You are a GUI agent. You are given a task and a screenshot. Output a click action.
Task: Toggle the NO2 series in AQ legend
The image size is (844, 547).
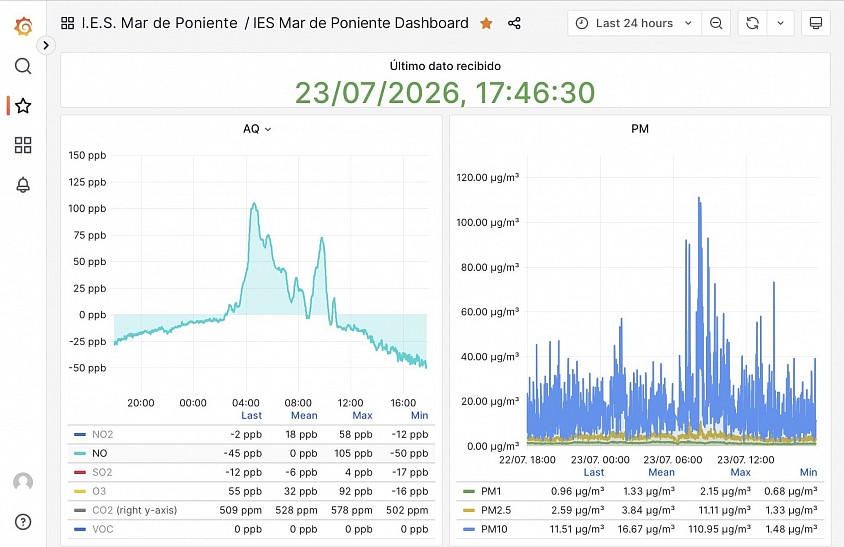tap(102, 434)
